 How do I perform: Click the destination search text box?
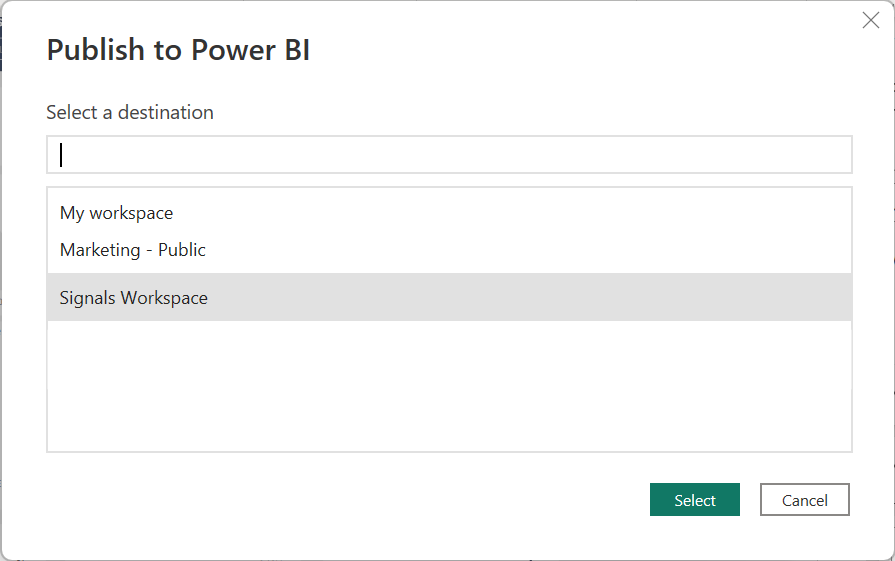pos(449,155)
